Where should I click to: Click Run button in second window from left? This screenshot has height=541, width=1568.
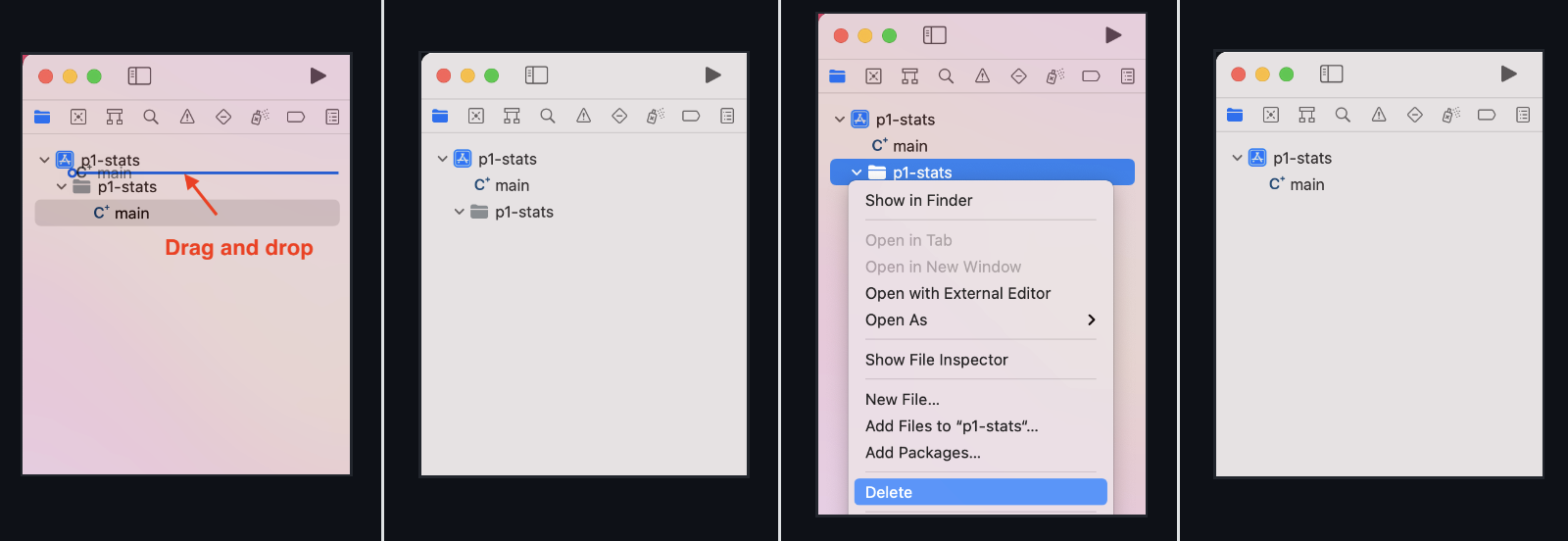[x=713, y=74]
